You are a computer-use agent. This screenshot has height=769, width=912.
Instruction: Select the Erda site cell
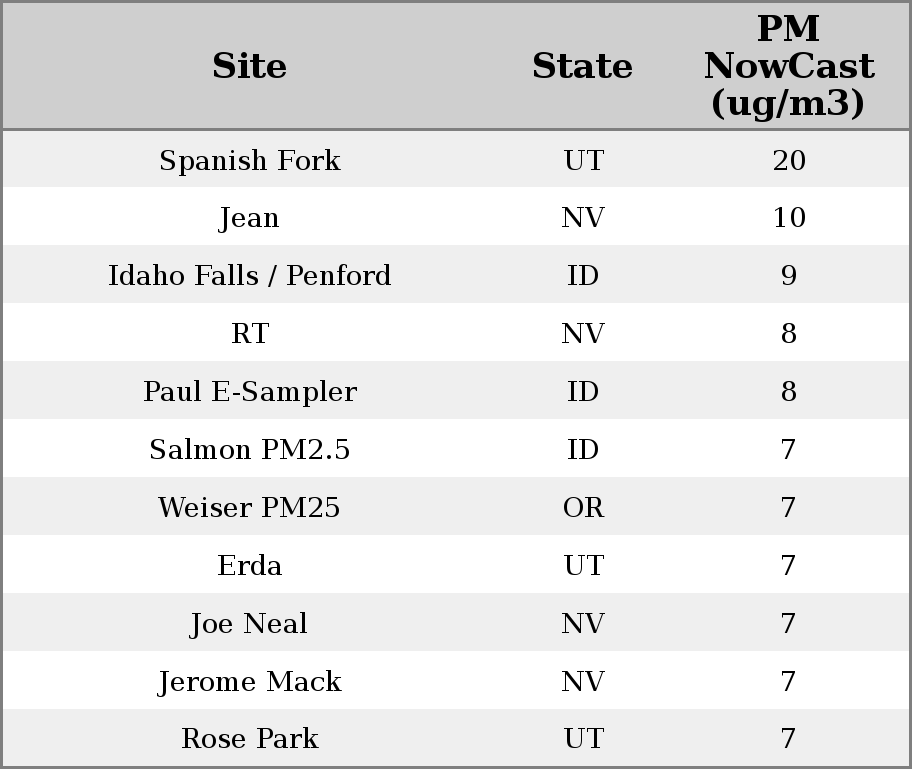[249, 566]
